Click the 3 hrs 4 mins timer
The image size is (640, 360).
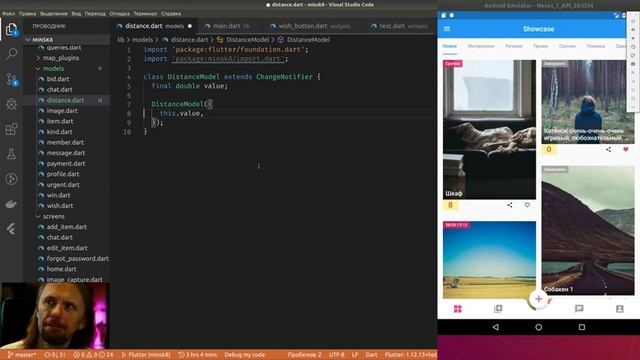[x=198, y=355]
